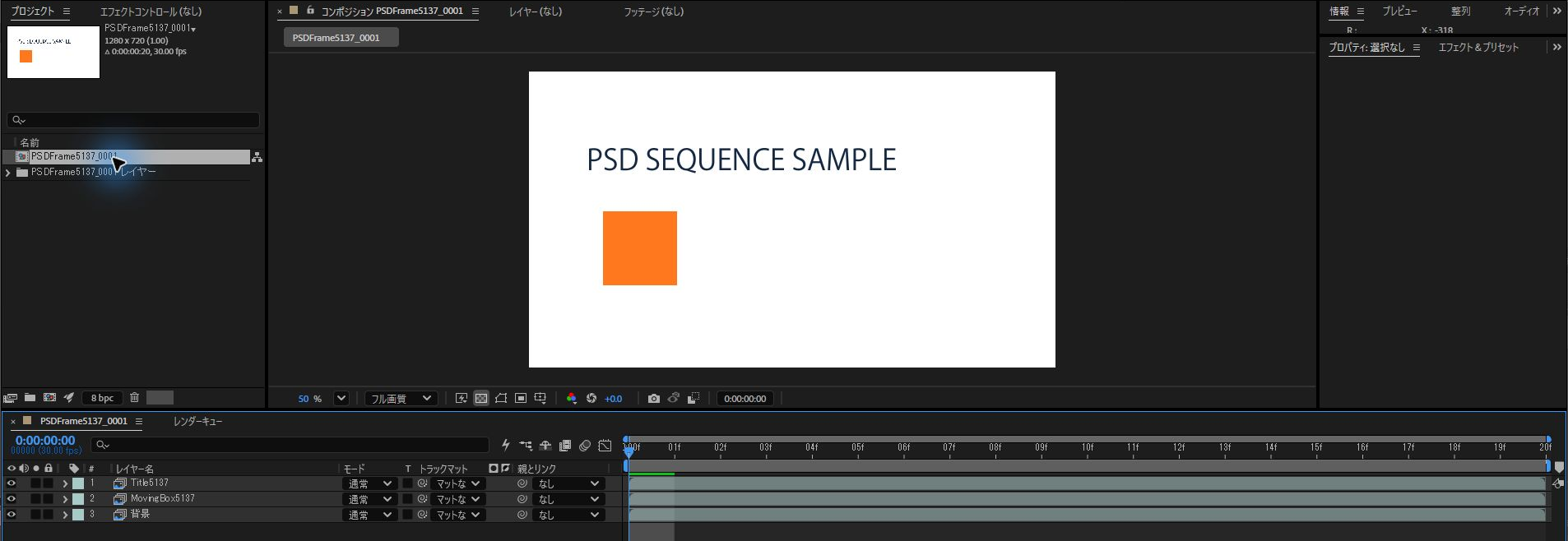Open blend mode dropdown for 背景 layer
Viewport: 1568px width, 541px height.
[x=369, y=515]
